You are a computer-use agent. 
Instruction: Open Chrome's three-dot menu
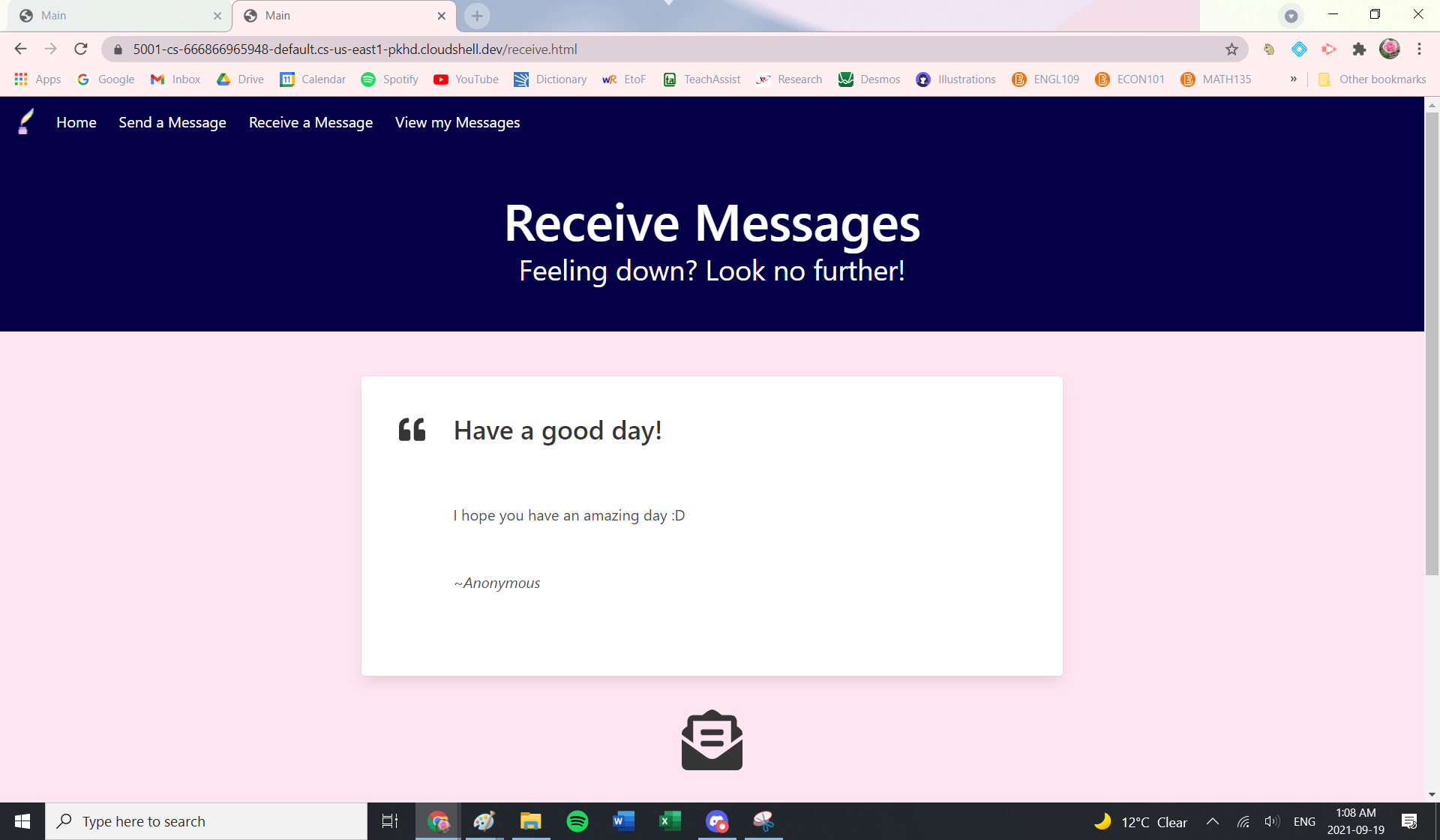point(1419,49)
